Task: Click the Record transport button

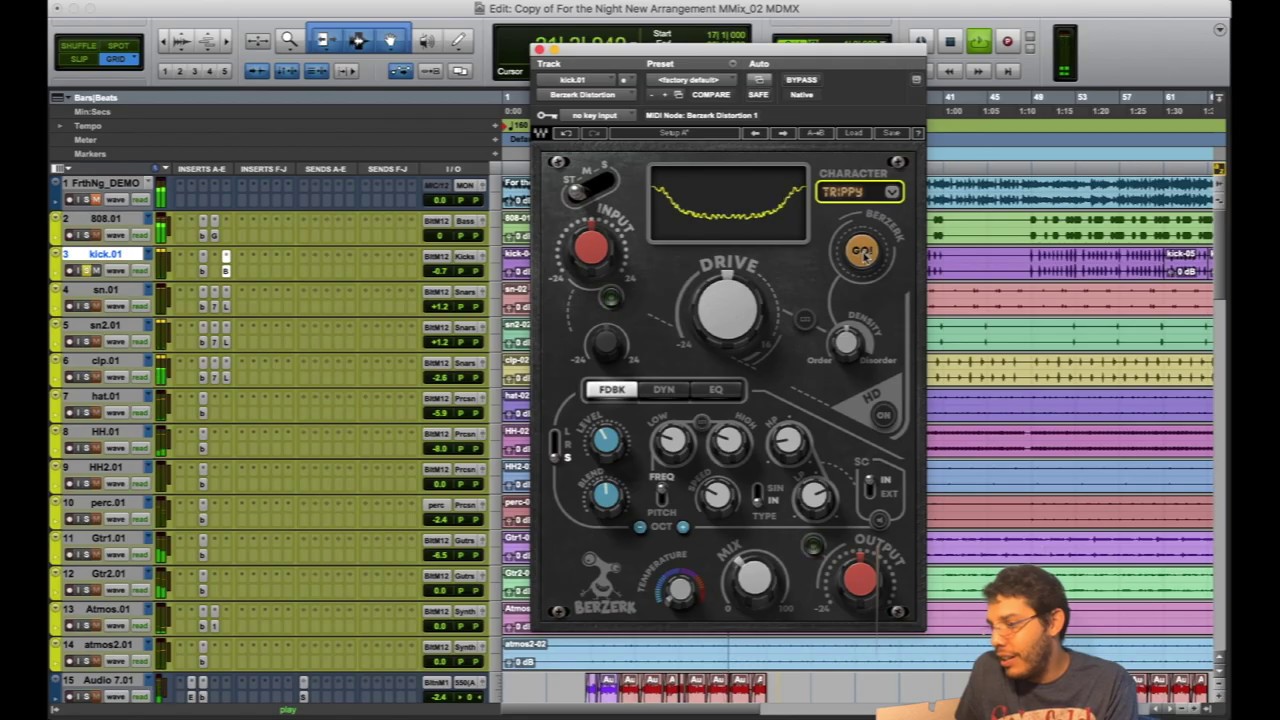Action: (x=1007, y=42)
